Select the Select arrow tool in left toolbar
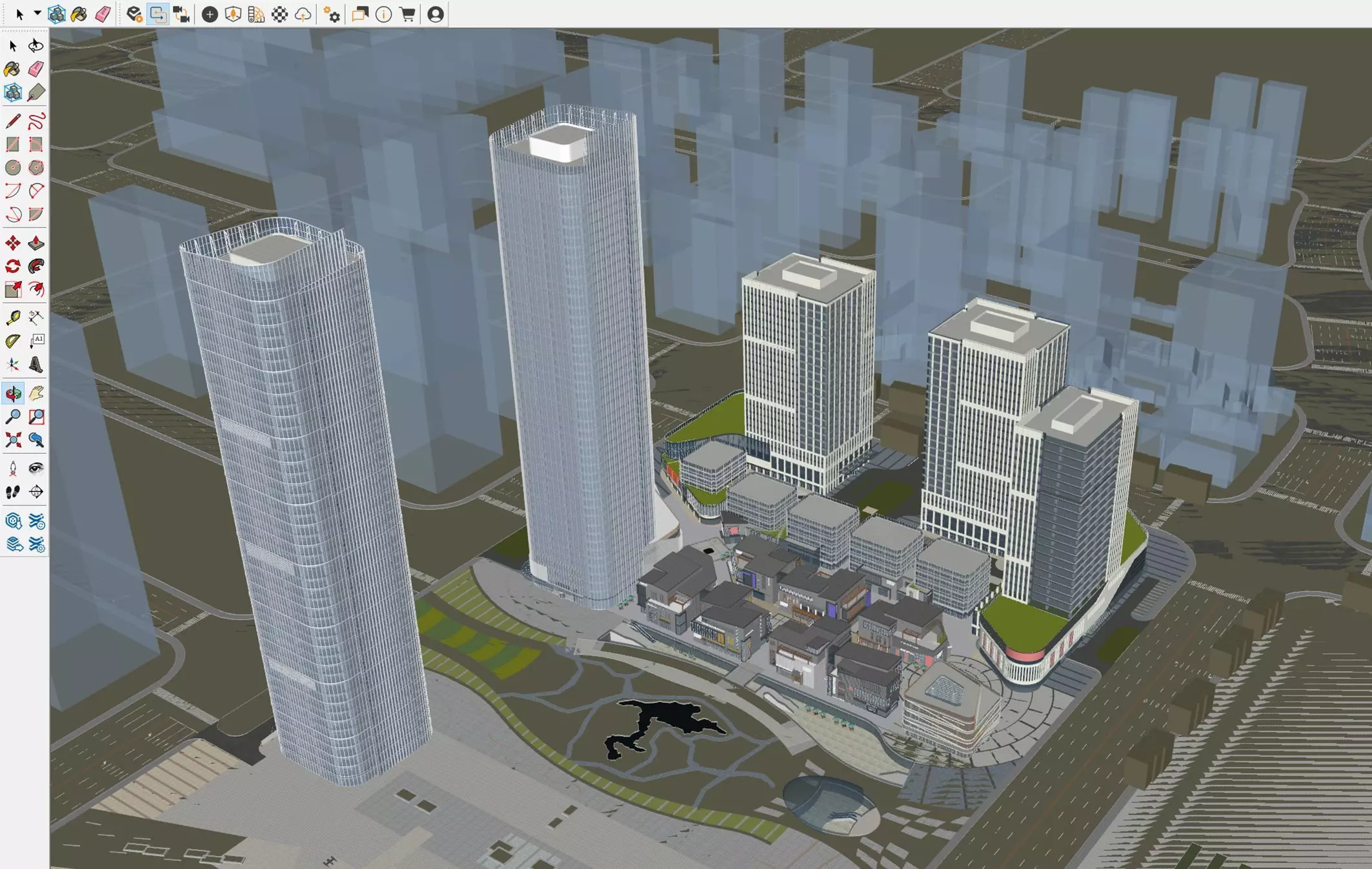 (13, 46)
